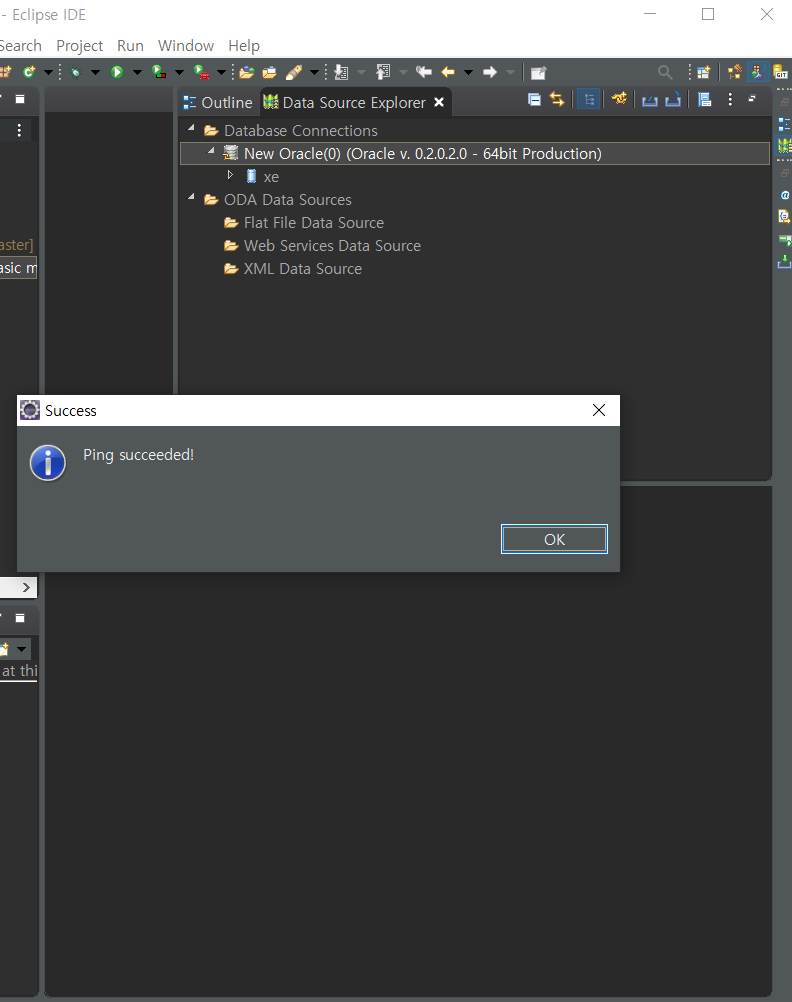This screenshot has width=792, height=1002.
Task: Click the blue info icon in the dialog
Action: pyautogui.click(x=48, y=463)
